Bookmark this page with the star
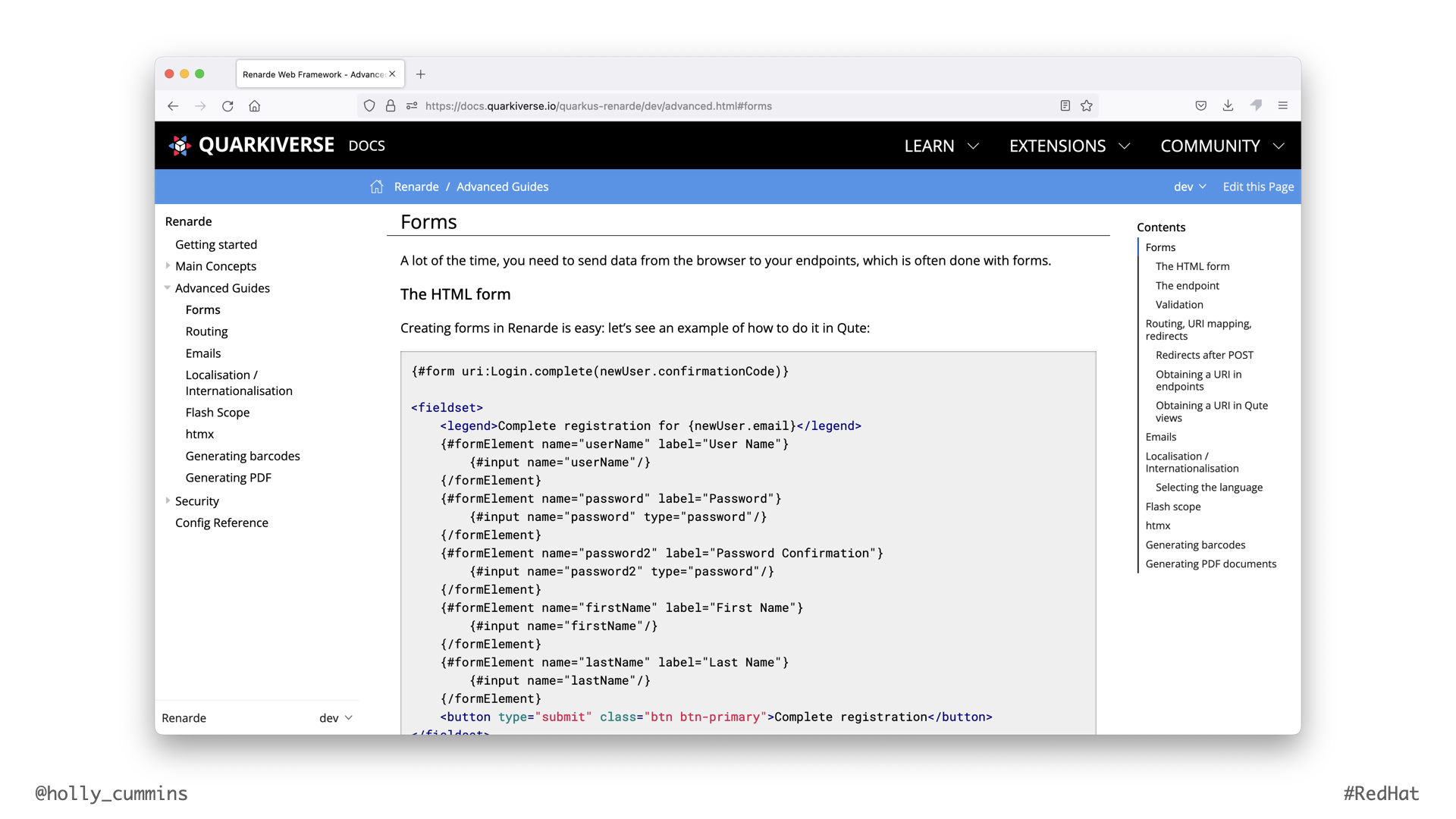Screen dimensions: 1456x819 [x=1087, y=105]
